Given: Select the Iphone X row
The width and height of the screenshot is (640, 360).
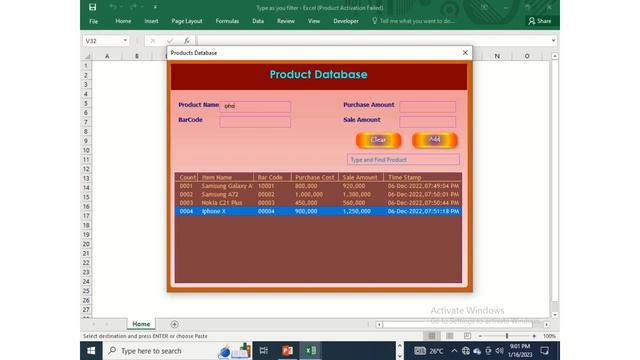Looking at the screenshot, I should tap(318, 211).
